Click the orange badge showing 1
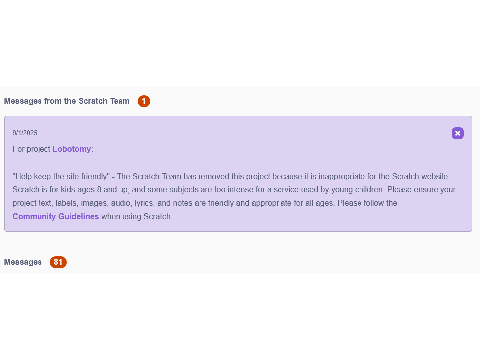The height and width of the screenshot is (360, 480). pos(144,101)
